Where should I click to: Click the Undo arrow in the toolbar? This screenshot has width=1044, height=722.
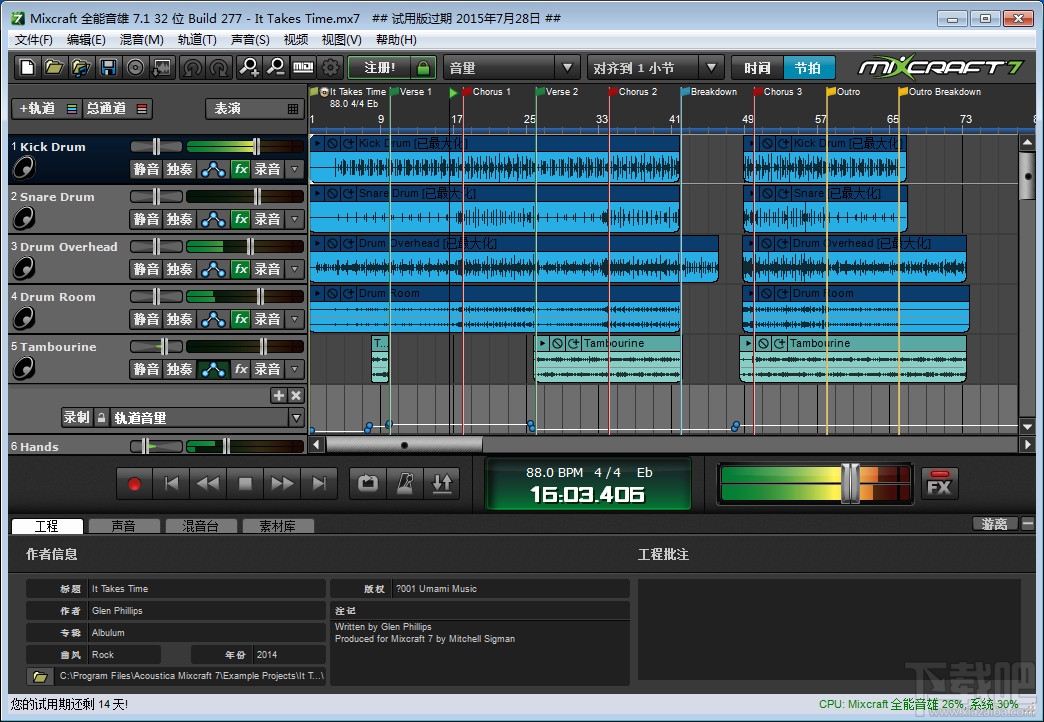[191, 68]
